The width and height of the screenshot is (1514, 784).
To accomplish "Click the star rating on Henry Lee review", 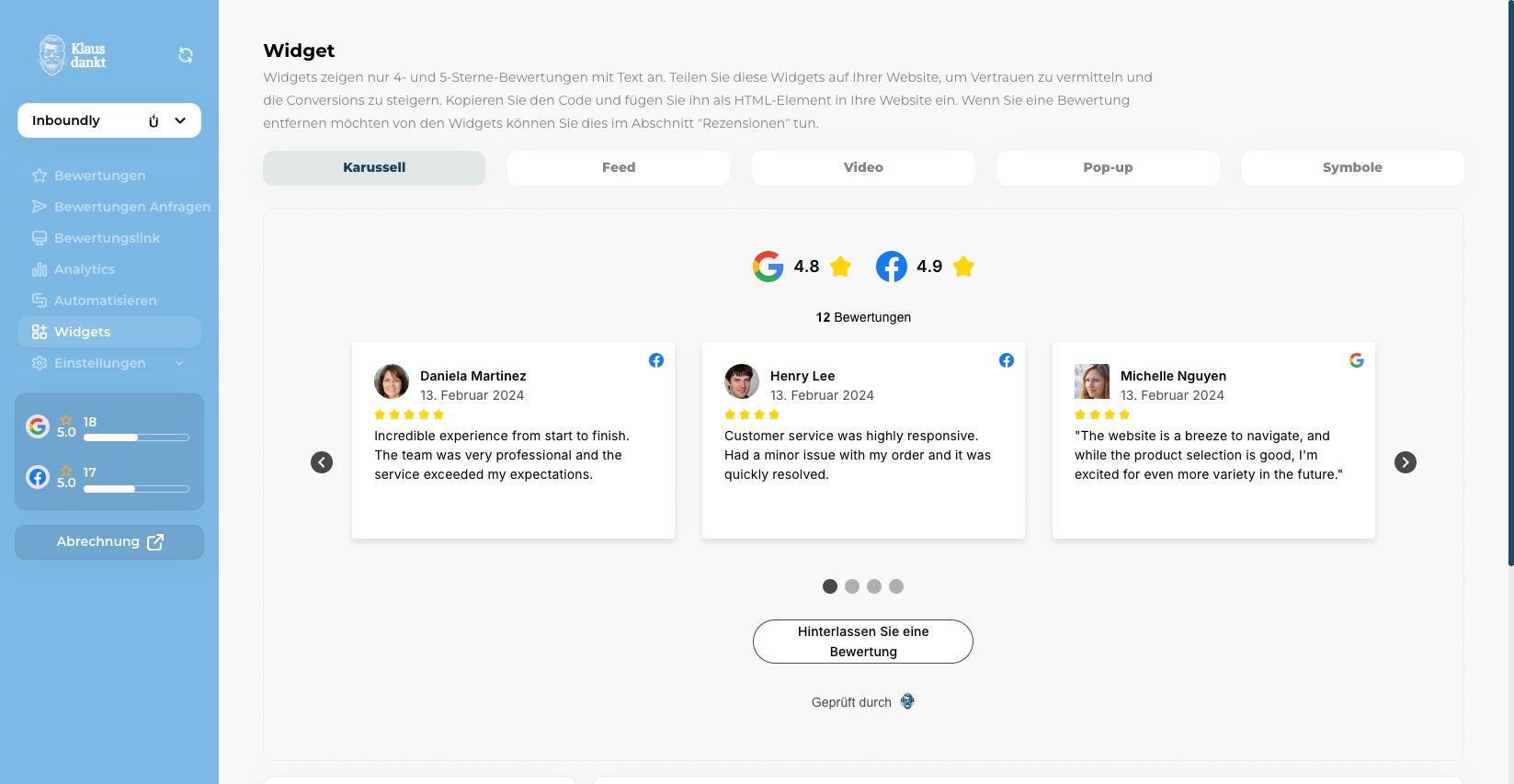I will tap(752, 415).
